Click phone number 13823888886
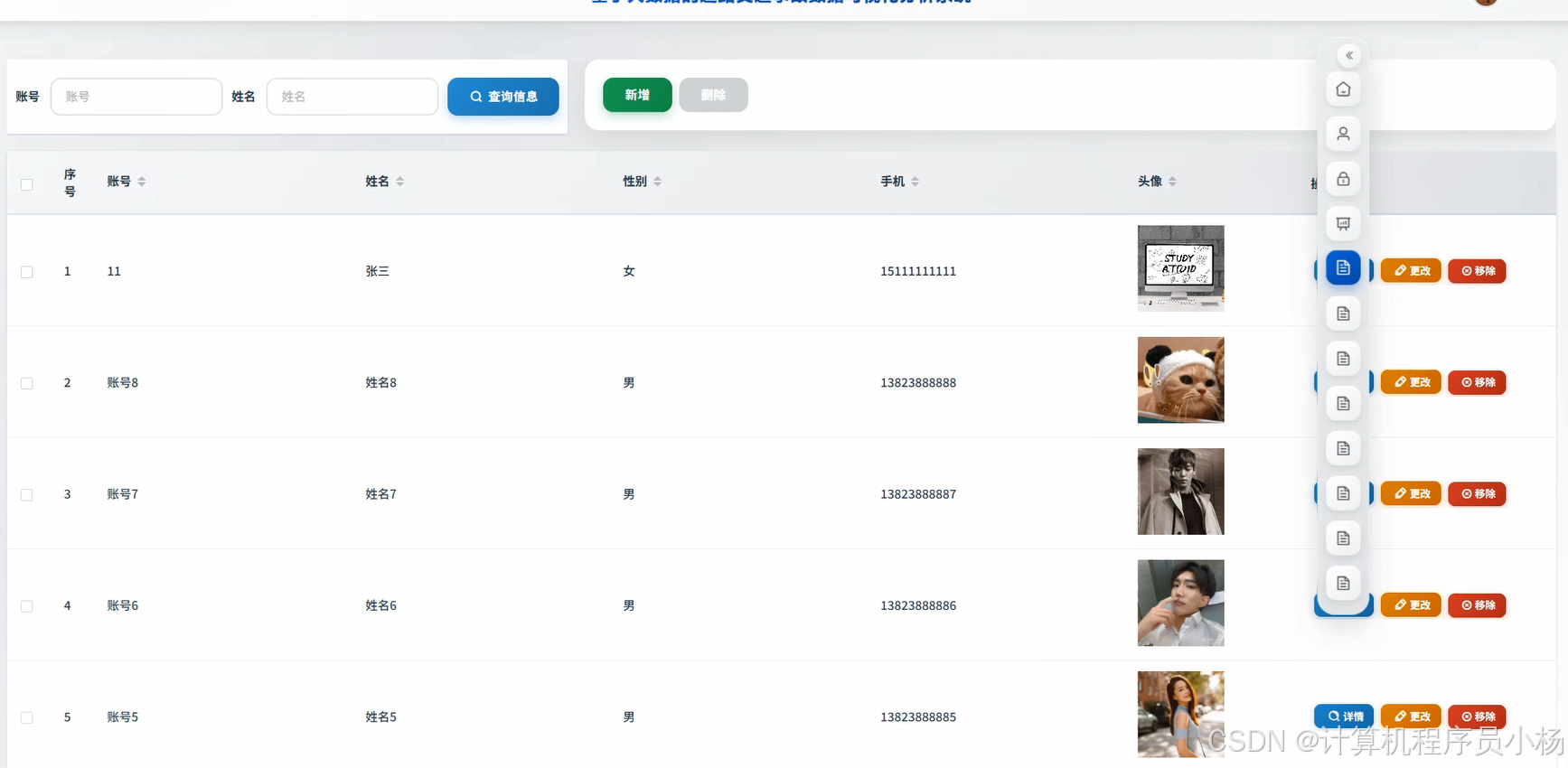This screenshot has width=1568, height=768. 918,605
